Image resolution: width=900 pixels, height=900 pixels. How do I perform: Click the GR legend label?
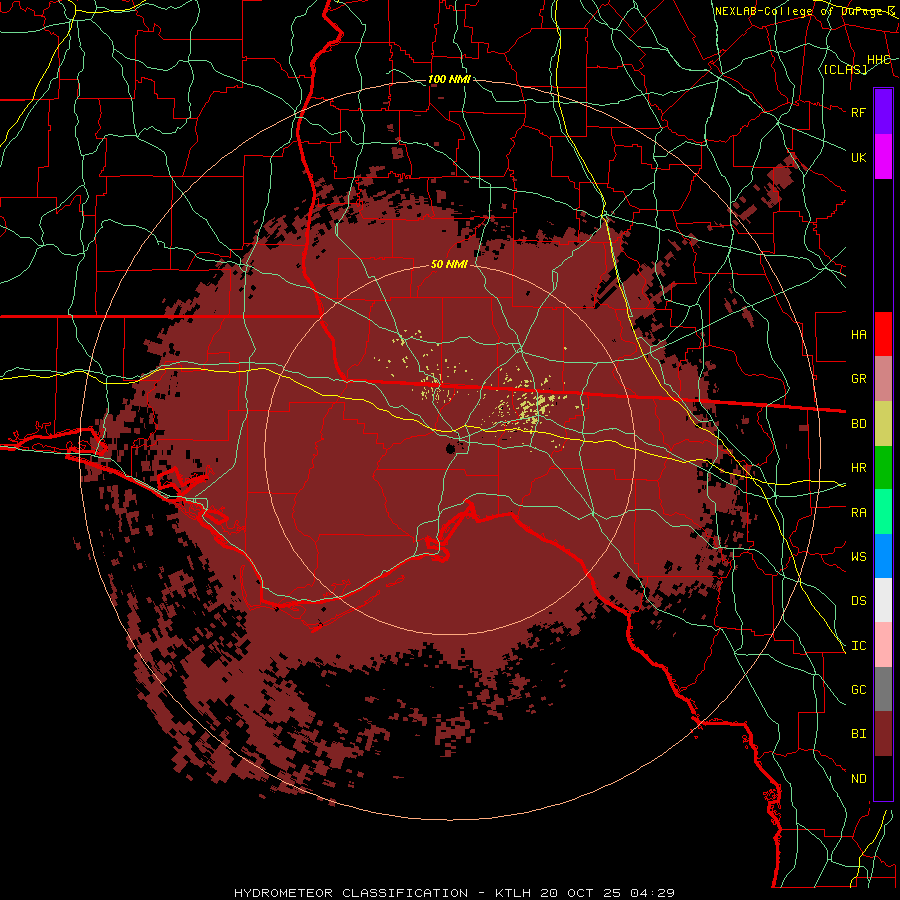858,379
